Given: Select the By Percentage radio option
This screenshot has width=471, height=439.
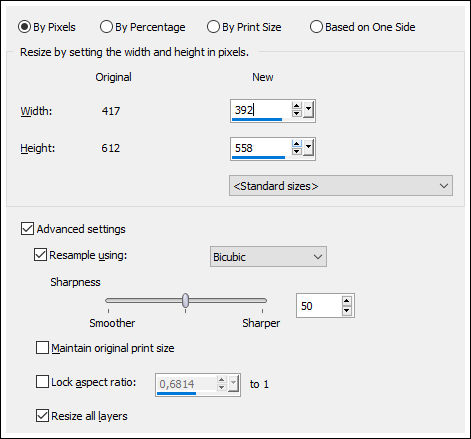Looking at the screenshot, I should [x=143, y=27].
